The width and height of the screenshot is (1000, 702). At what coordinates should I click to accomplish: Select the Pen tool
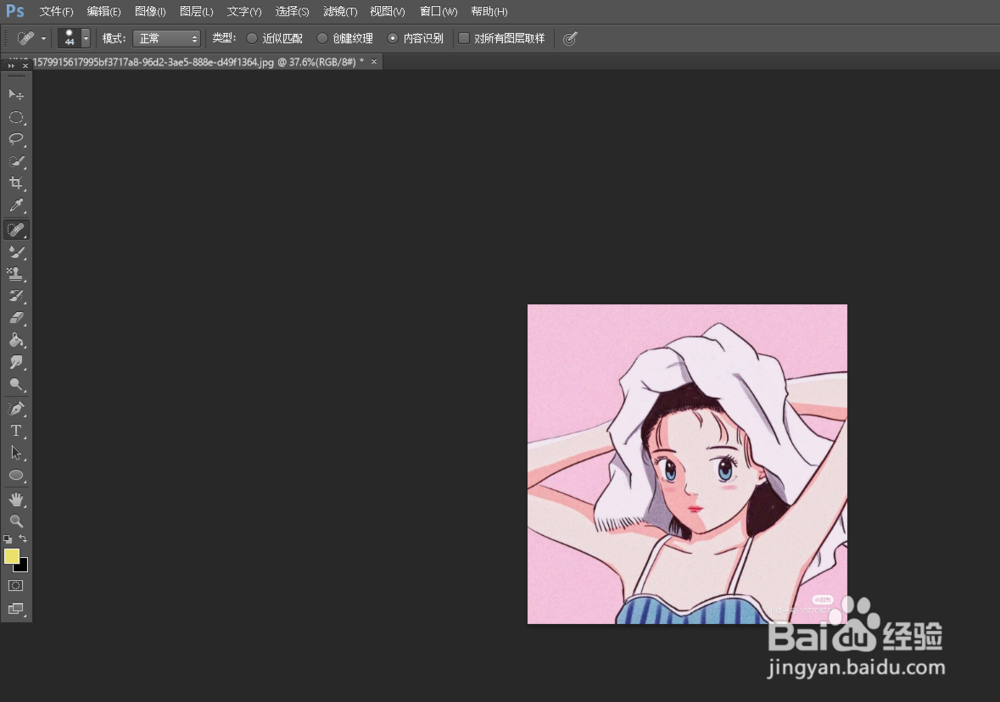[x=16, y=409]
